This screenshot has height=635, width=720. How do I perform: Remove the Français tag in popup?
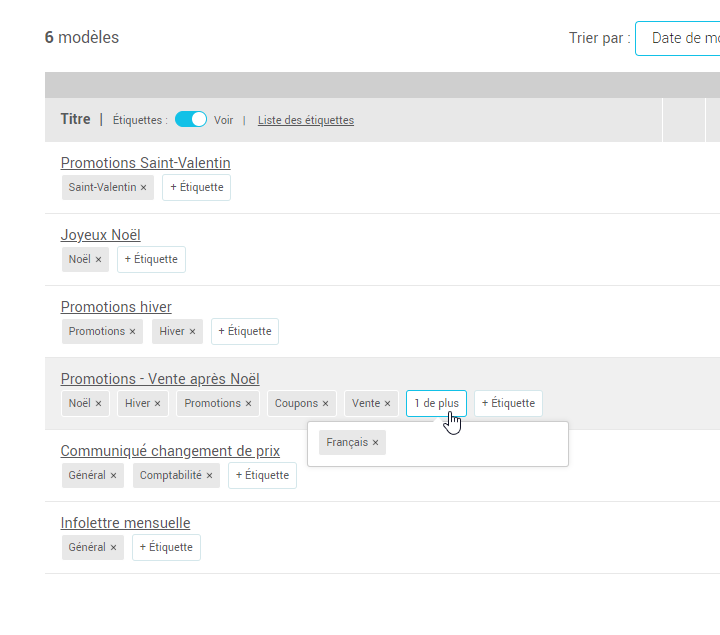(x=375, y=442)
